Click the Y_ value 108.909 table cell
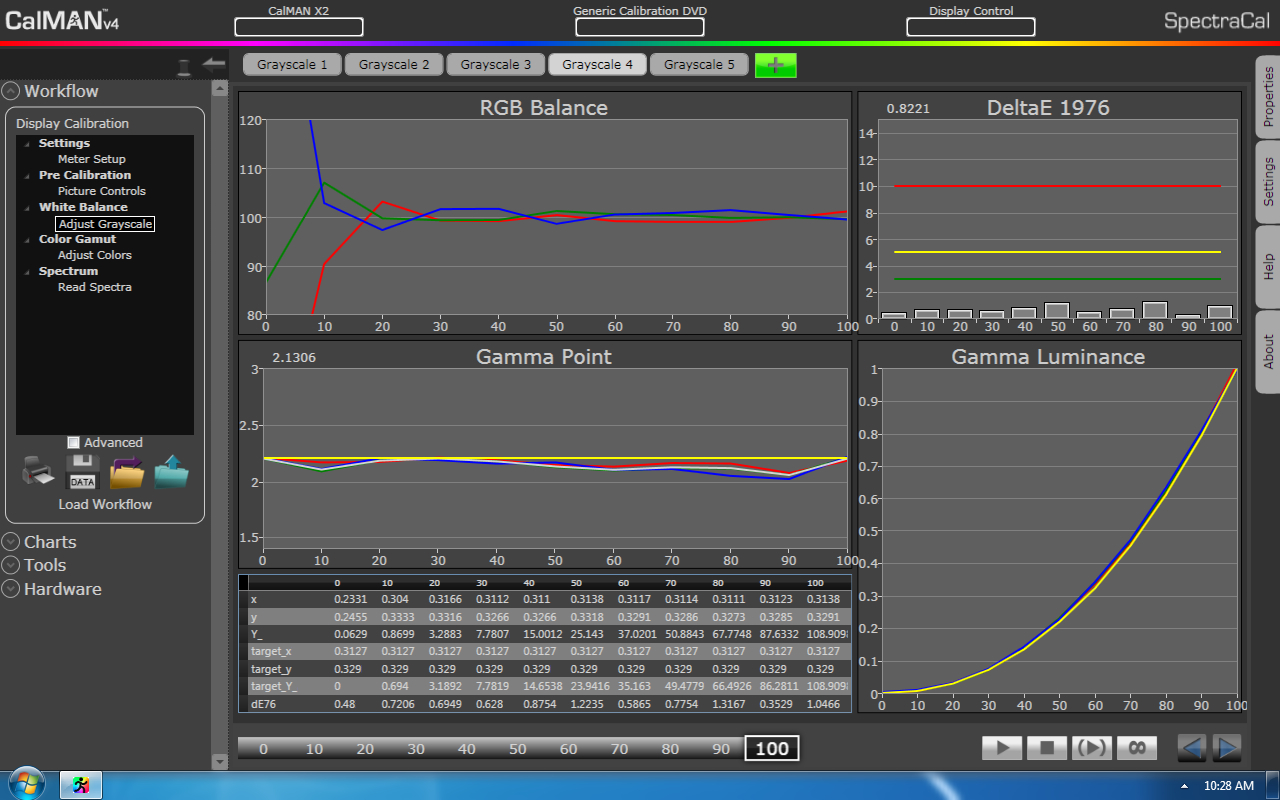The height and width of the screenshot is (800, 1280). pyautogui.click(x=828, y=634)
